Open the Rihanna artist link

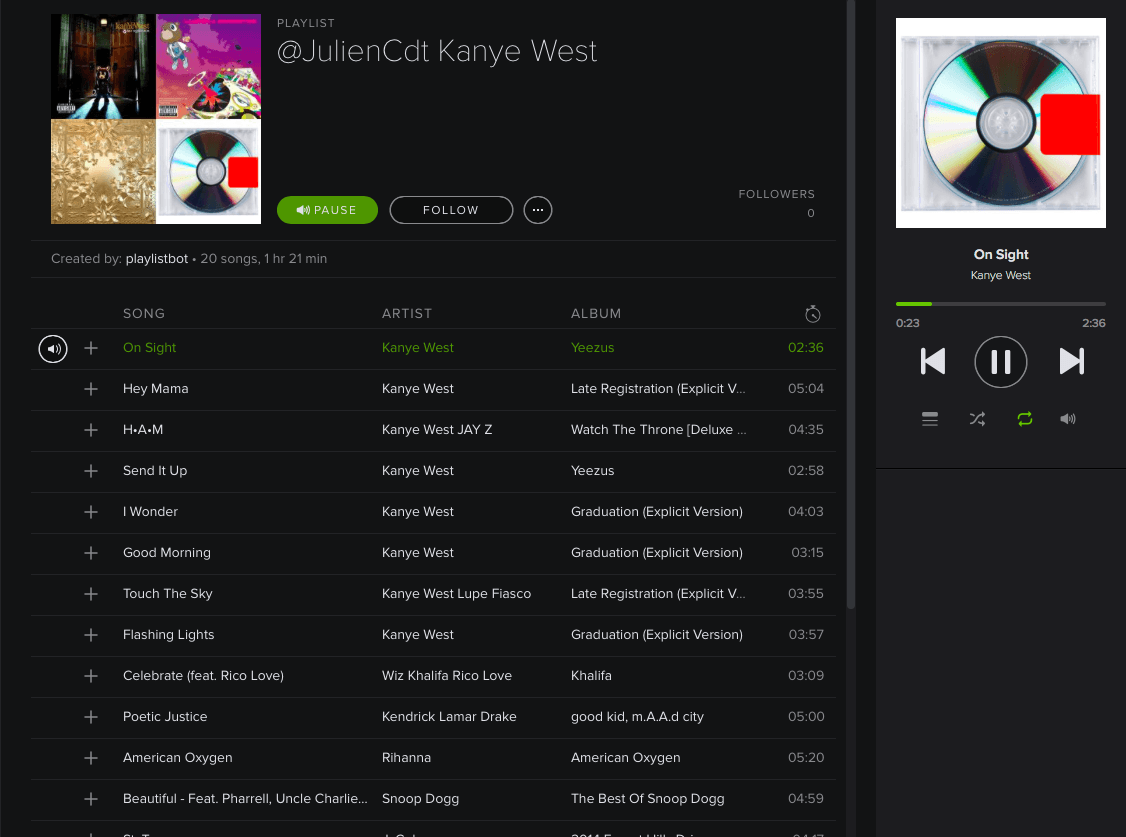click(406, 758)
